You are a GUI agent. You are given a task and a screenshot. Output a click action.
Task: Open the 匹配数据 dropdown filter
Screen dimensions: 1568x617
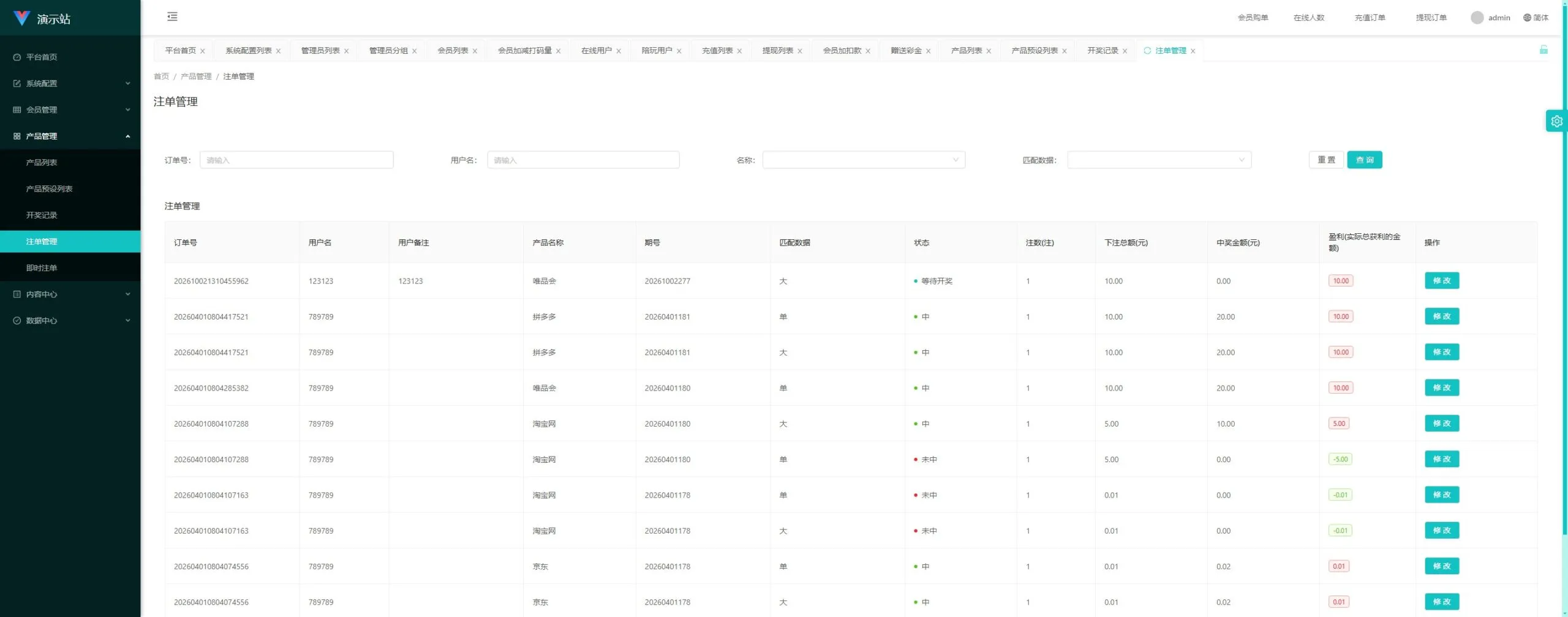[x=1159, y=160]
